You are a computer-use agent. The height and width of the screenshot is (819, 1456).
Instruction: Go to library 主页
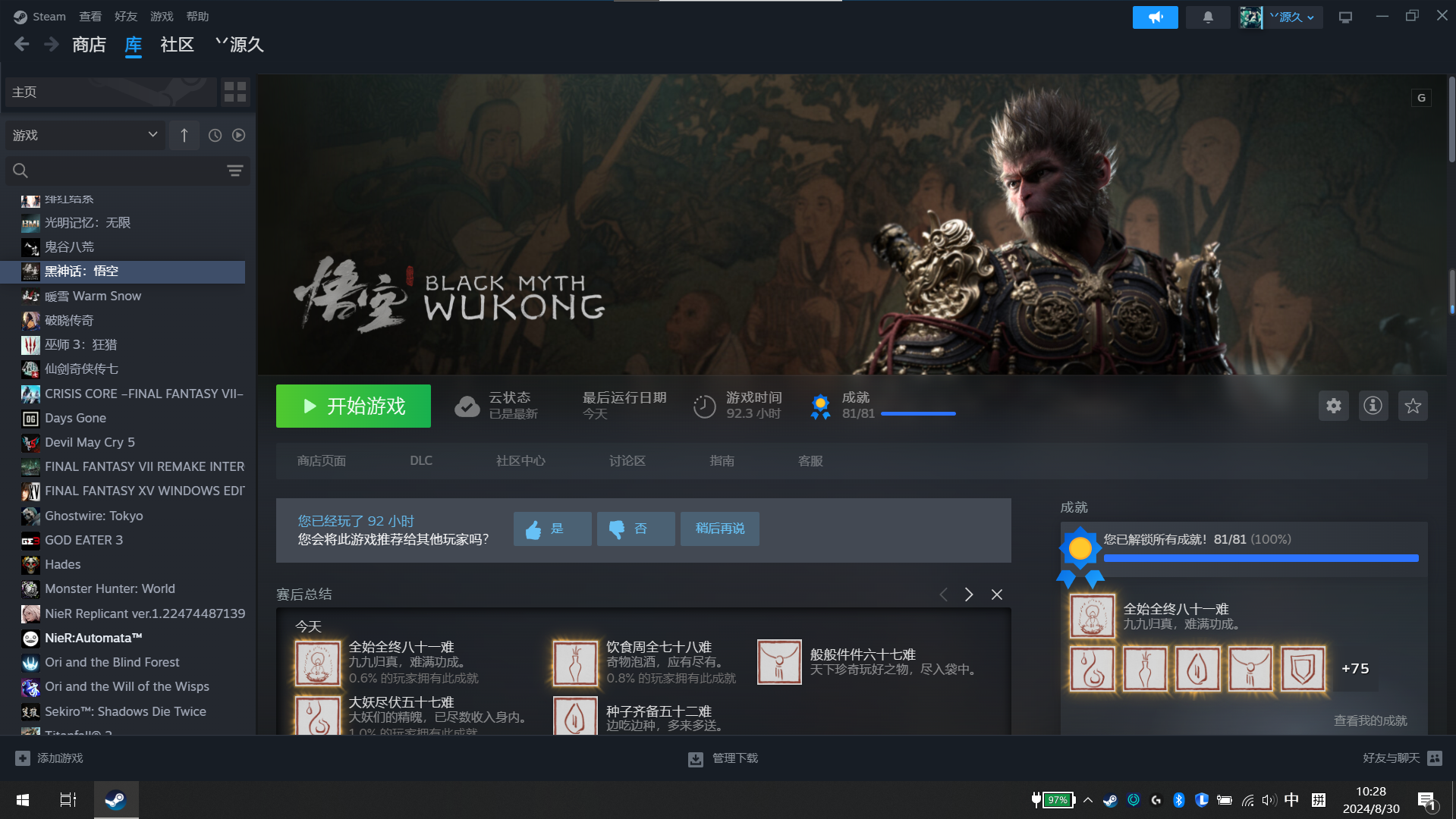(111, 92)
